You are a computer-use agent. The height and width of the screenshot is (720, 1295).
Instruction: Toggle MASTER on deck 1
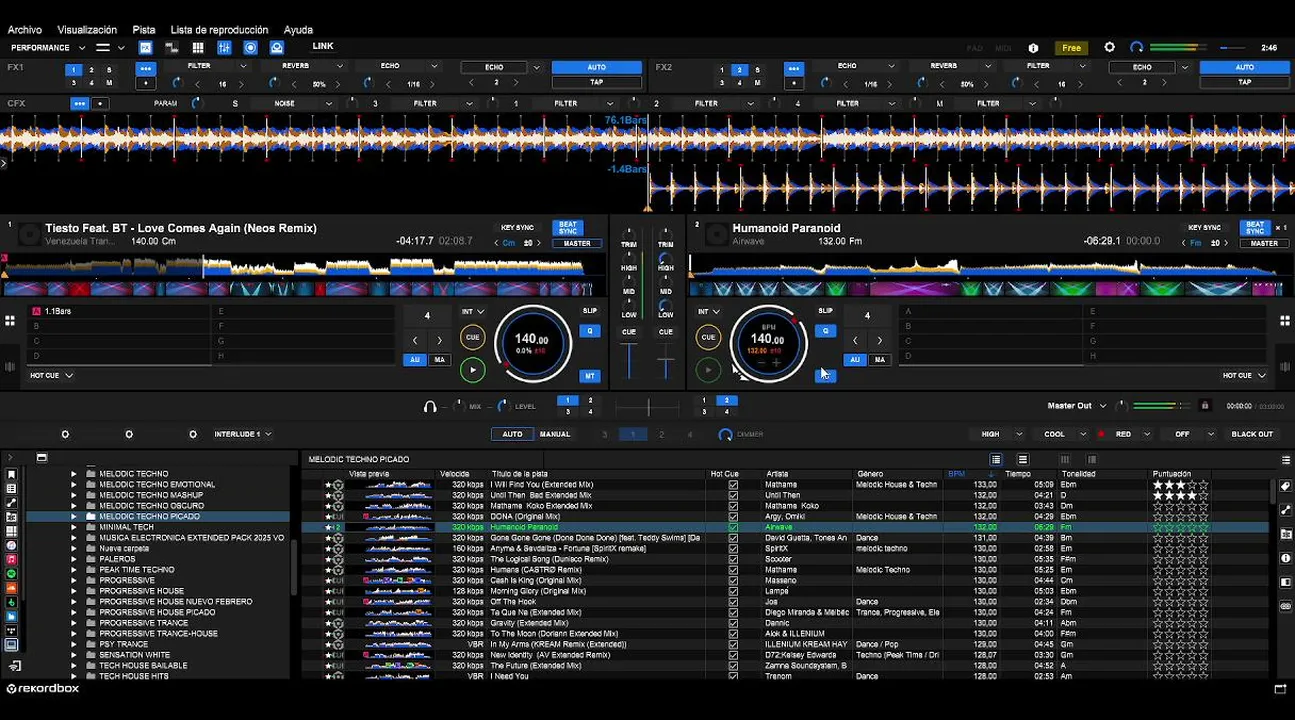click(x=577, y=243)
